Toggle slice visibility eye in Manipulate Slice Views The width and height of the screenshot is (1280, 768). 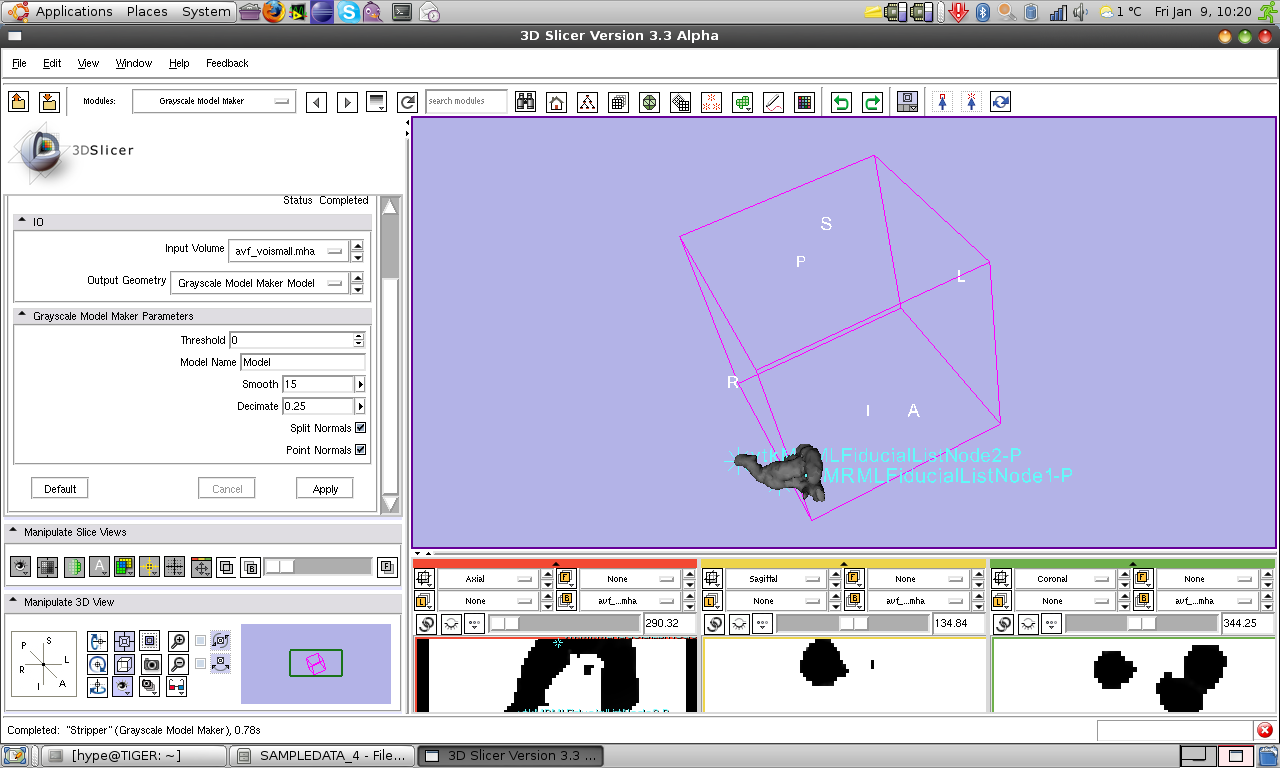[20, 567]
